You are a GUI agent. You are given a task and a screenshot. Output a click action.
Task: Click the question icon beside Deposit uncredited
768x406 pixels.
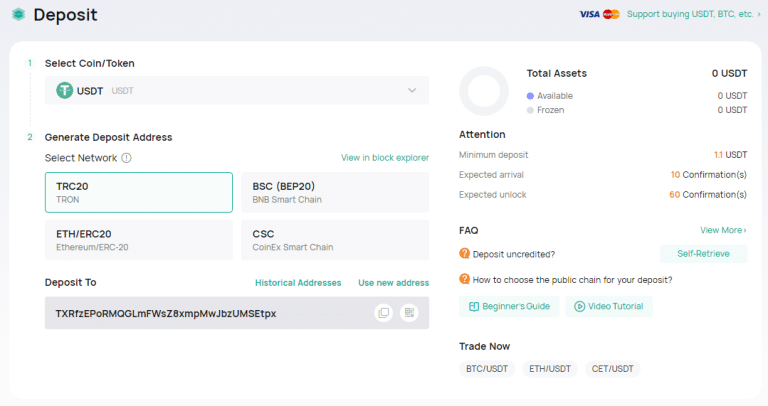click(x=464, y=253)
